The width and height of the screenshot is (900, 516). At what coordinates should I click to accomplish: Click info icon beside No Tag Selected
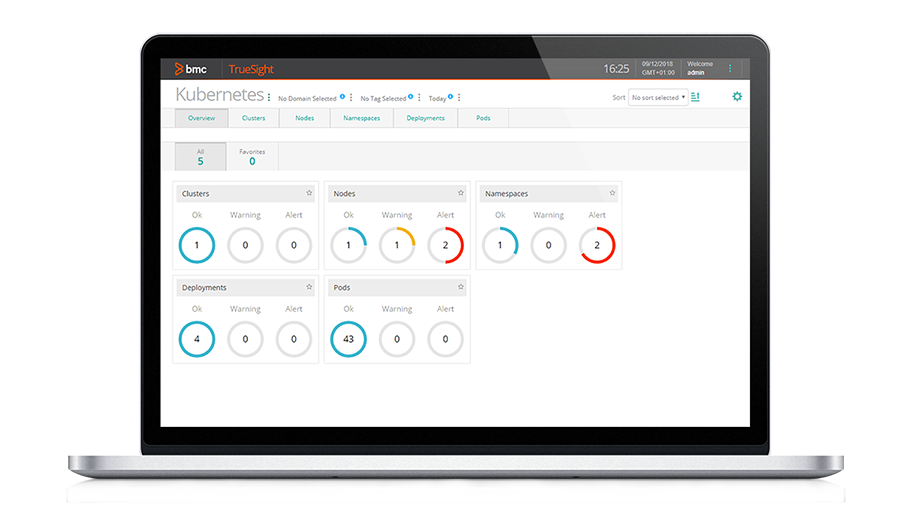[411, 97]
